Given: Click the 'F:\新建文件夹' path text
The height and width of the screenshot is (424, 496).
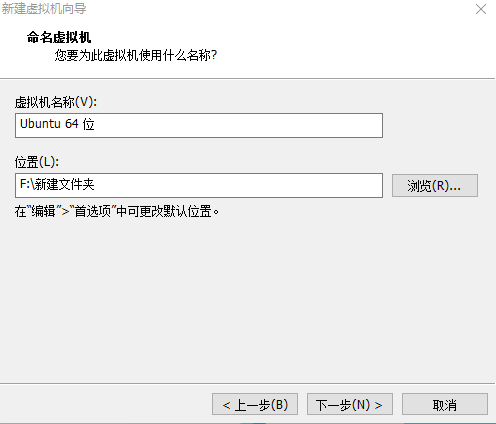Looking at the screenshot, I should [x=57, y=184].
